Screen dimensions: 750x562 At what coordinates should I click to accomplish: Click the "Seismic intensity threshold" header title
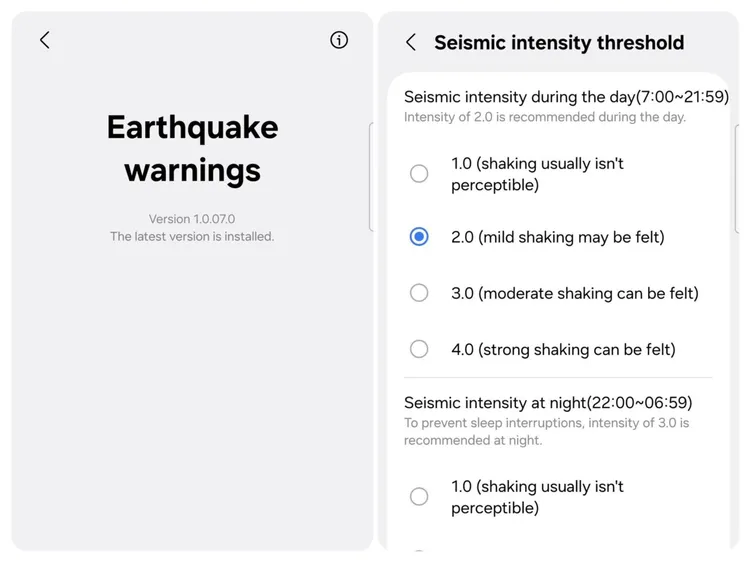tap(559, 42)
